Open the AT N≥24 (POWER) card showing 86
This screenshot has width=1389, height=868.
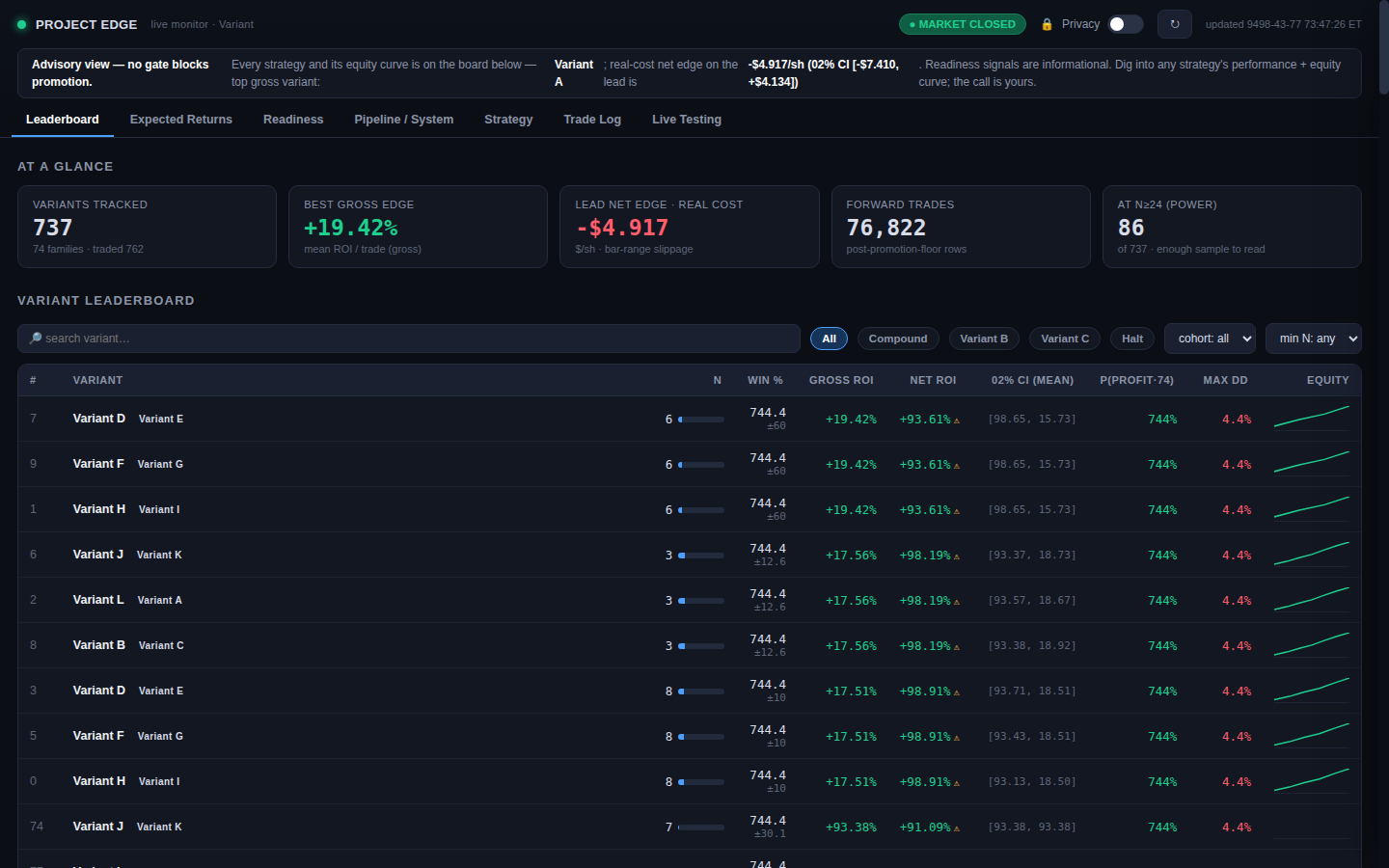click(1232, 227)
